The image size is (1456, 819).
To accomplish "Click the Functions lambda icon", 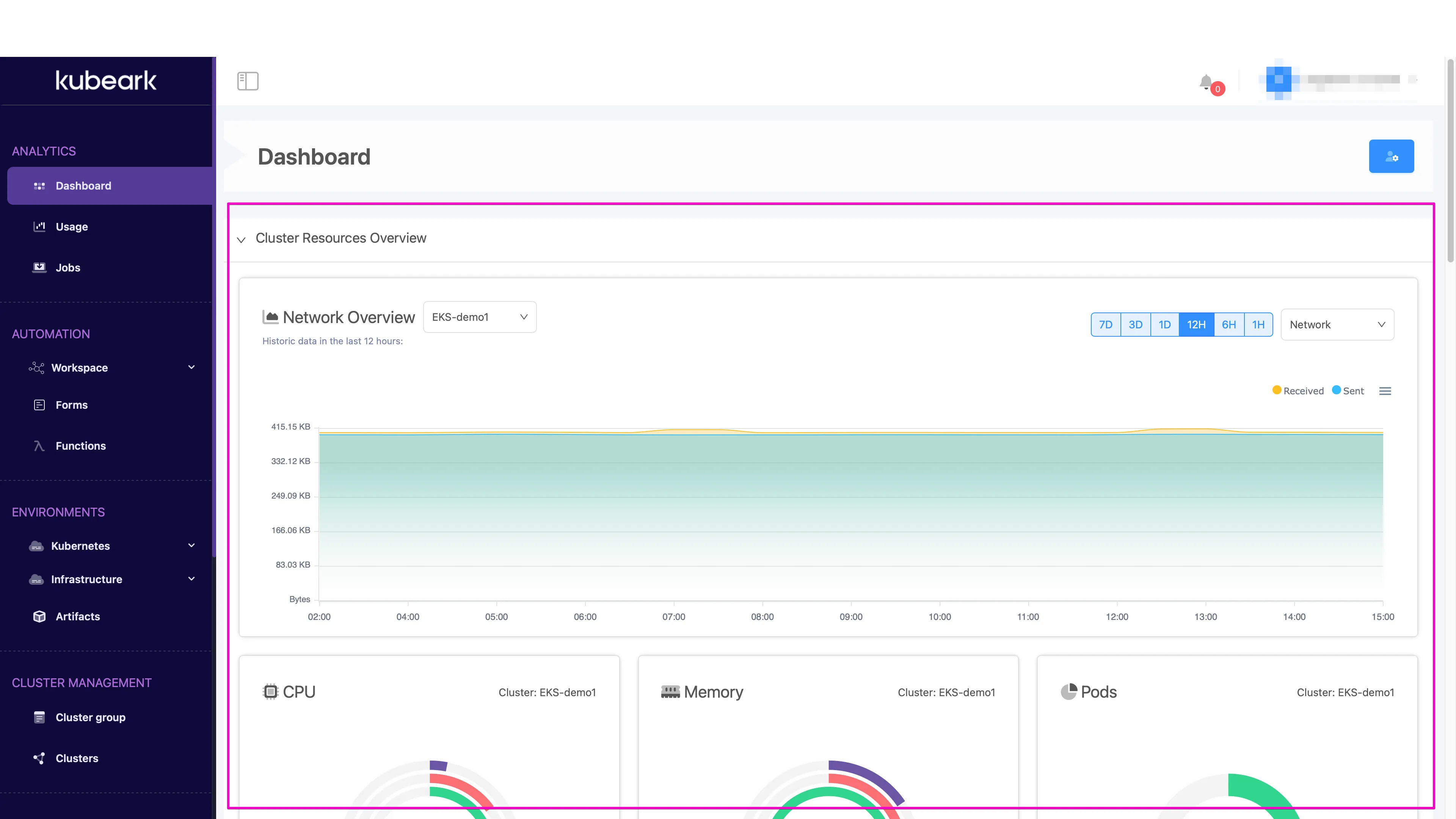I will [39, 446].
